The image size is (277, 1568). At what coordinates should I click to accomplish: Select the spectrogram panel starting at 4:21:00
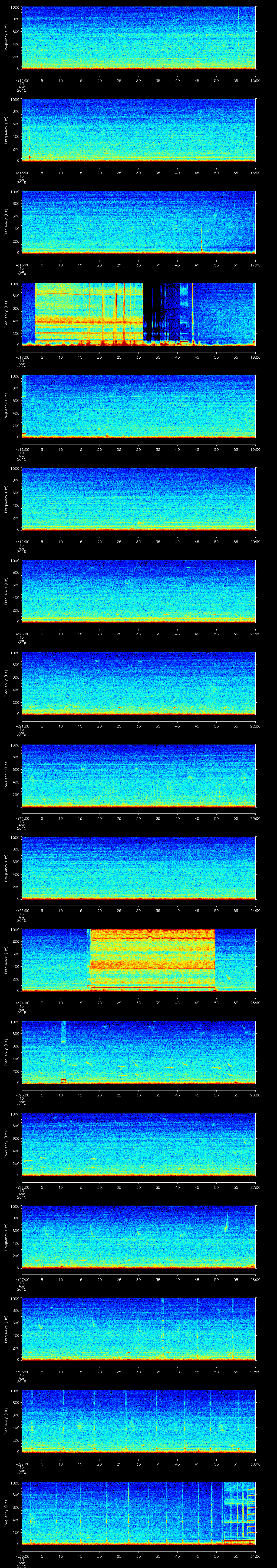point(138,683)
